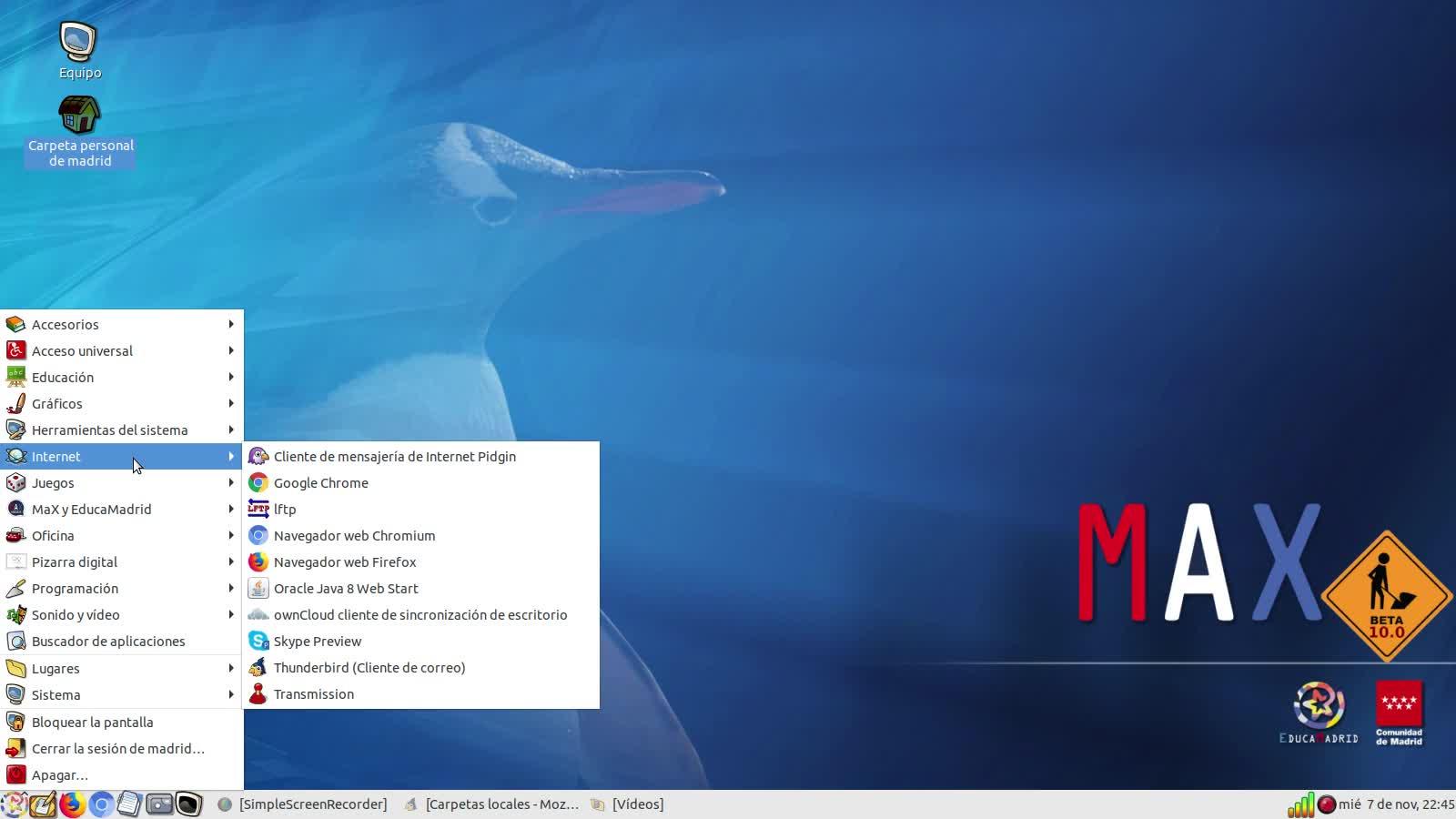Start Skype Preview
The width and height of the screenshot is (1456, 819).
[420, 642]
